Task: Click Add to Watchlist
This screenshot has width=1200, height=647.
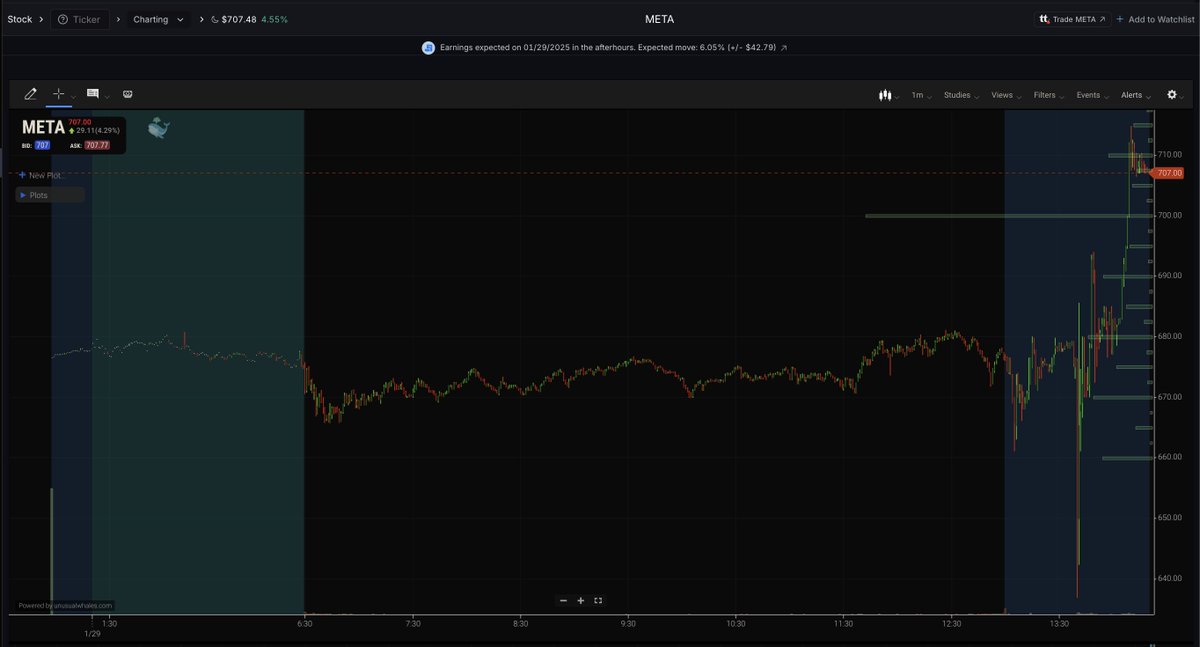Action: 1155,19
